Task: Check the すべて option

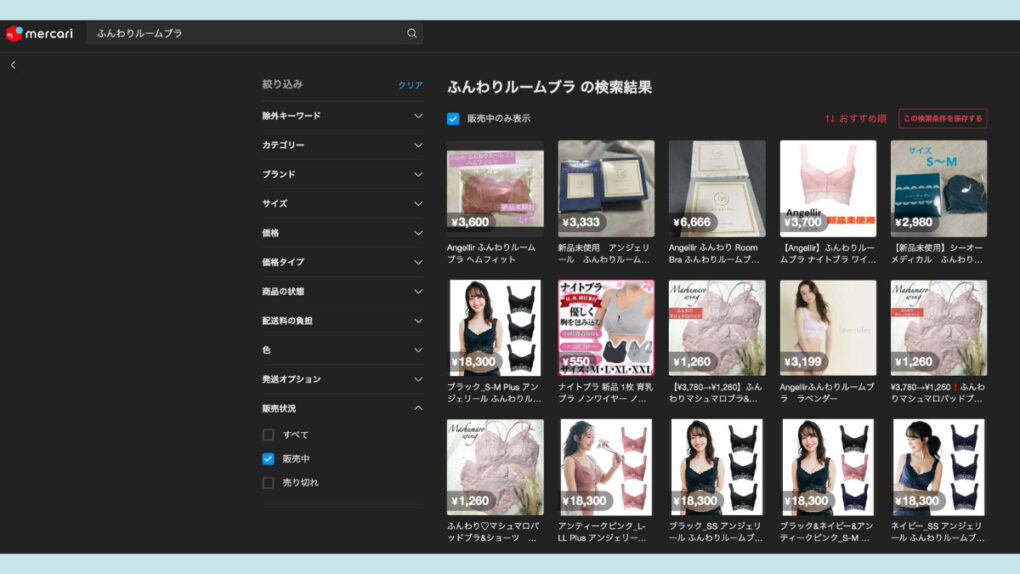Action: 268,435
